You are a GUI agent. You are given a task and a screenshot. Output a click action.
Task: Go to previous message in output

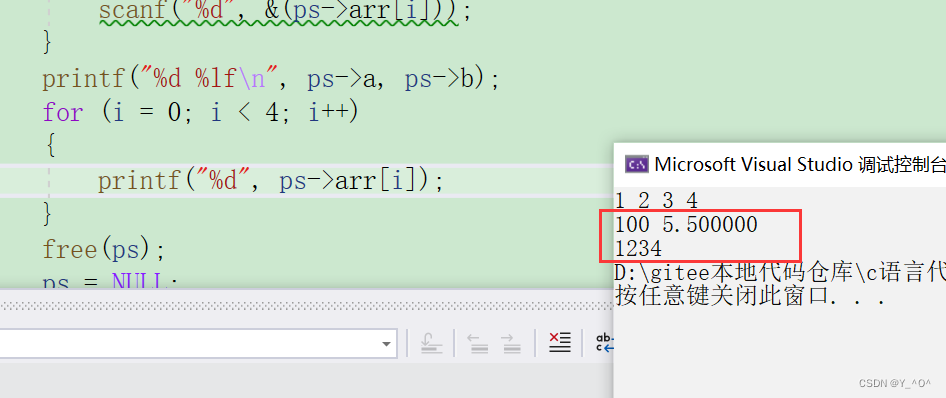478,344
